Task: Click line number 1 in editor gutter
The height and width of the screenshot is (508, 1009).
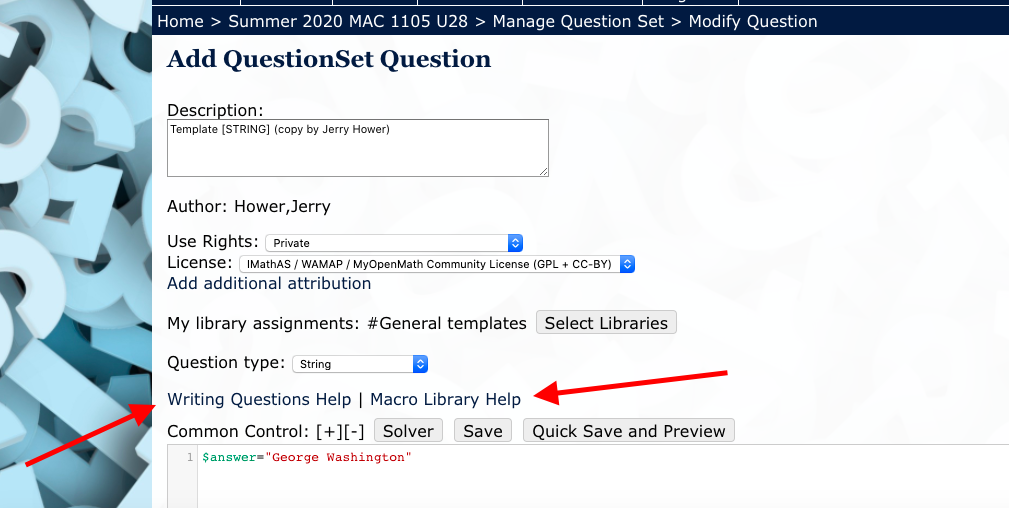Action: pos(188,457)
